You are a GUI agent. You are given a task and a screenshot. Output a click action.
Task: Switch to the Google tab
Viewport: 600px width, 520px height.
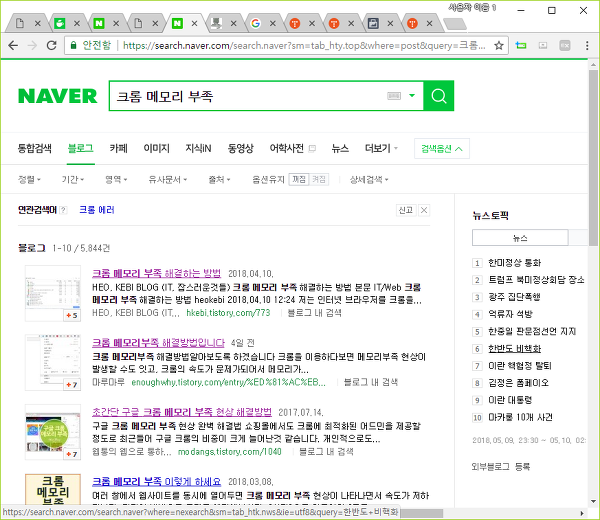[256, 23]
